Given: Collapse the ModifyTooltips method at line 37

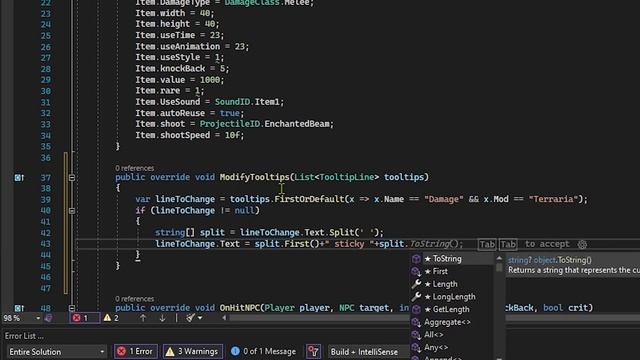Looking at the screenshot, I should [72, 178].
